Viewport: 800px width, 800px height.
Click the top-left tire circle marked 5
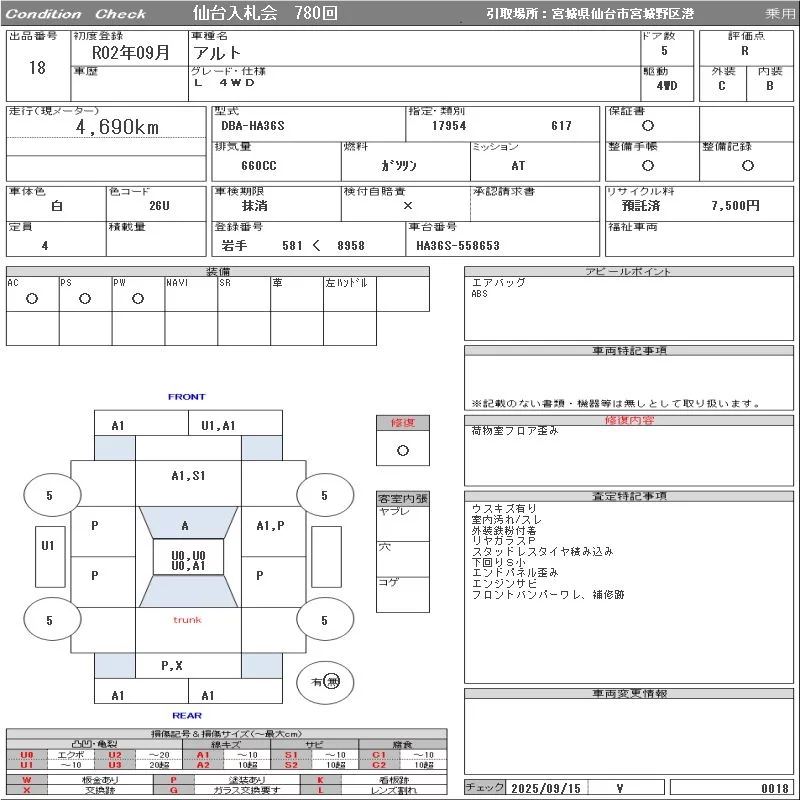tap(49, 495)
